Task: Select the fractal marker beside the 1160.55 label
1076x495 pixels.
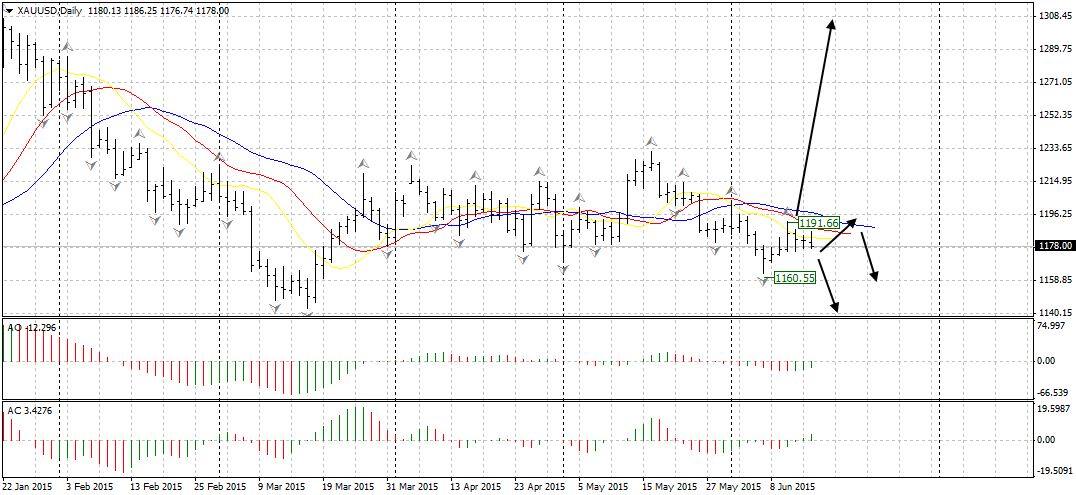Action: (x=764, y=281)
